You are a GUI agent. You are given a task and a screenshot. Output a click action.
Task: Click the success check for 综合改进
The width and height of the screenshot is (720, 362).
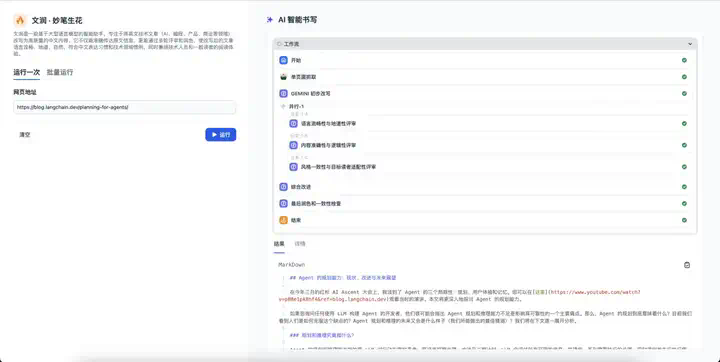click(684, 187)
